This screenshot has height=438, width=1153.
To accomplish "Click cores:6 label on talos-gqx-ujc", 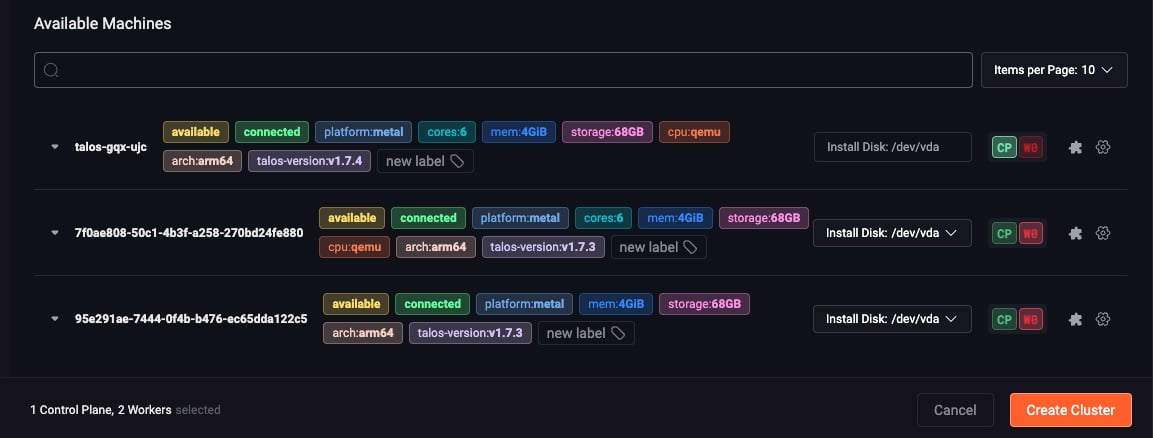I will point(447,132).
